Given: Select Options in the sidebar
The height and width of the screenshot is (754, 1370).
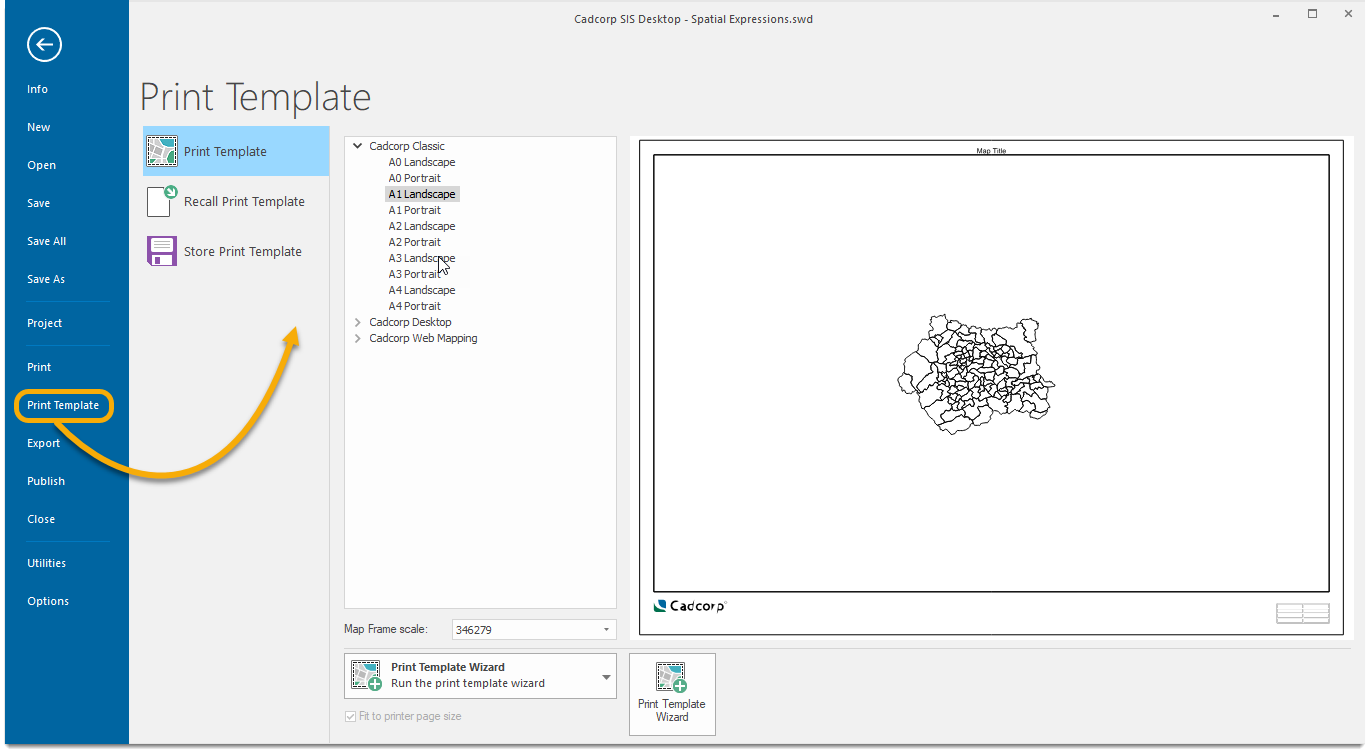Looking at the screenshot, I should [48, 601].
